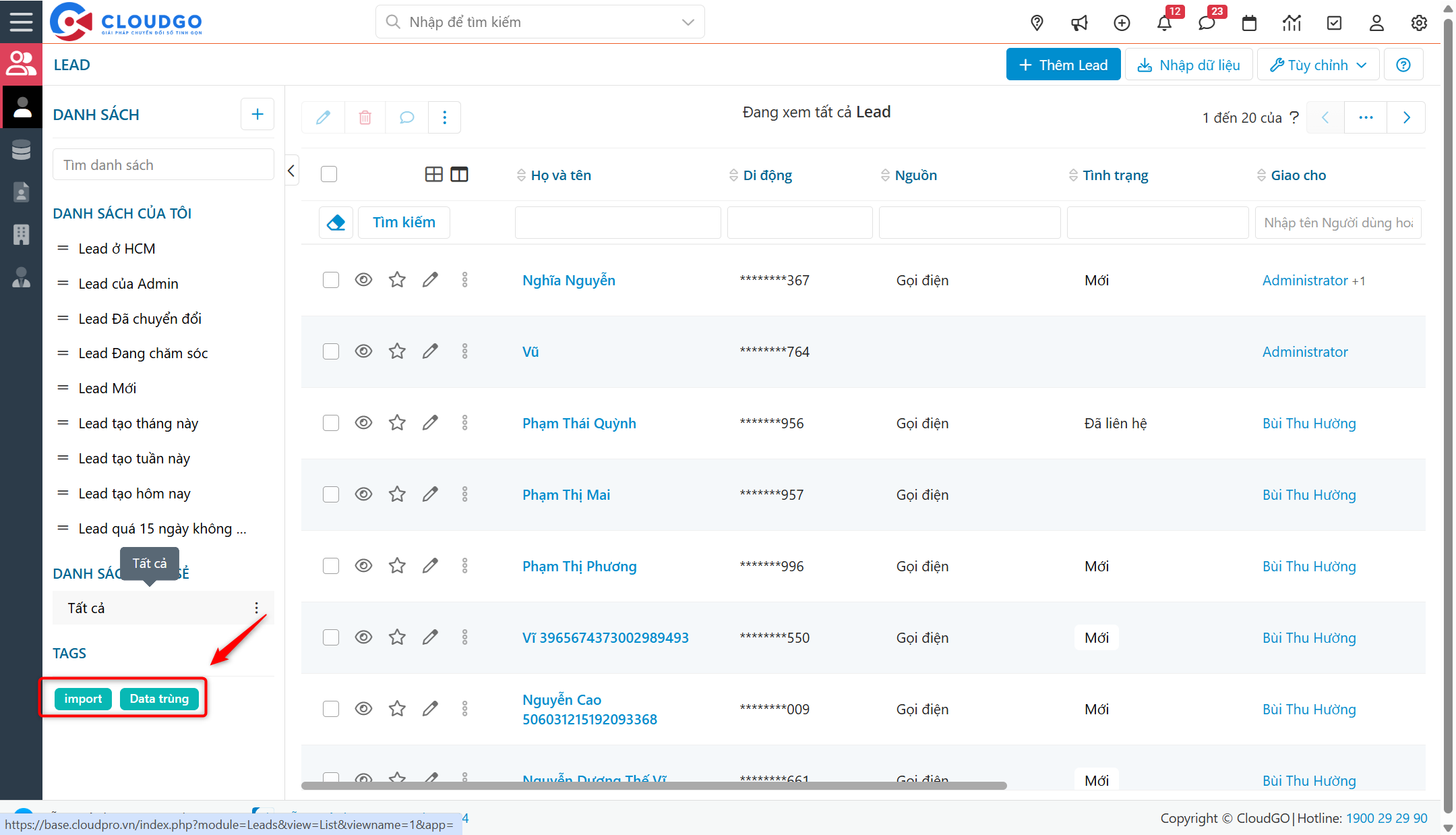
Task: Toggle eye preview for Vũ lead
Action: click(363, 351)
